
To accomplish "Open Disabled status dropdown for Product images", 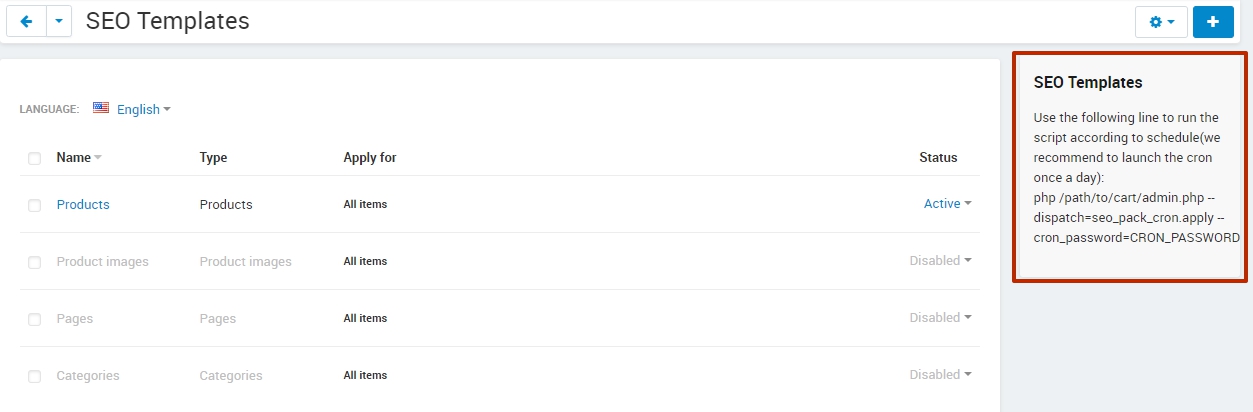I will pyautogui.click(x=941, y=260).
